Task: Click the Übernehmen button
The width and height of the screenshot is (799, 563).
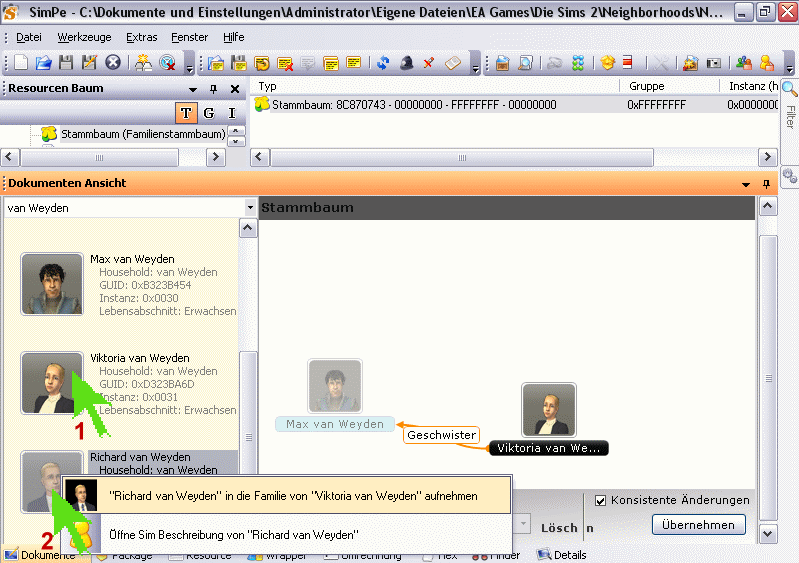Action: [x=700, y=524]
